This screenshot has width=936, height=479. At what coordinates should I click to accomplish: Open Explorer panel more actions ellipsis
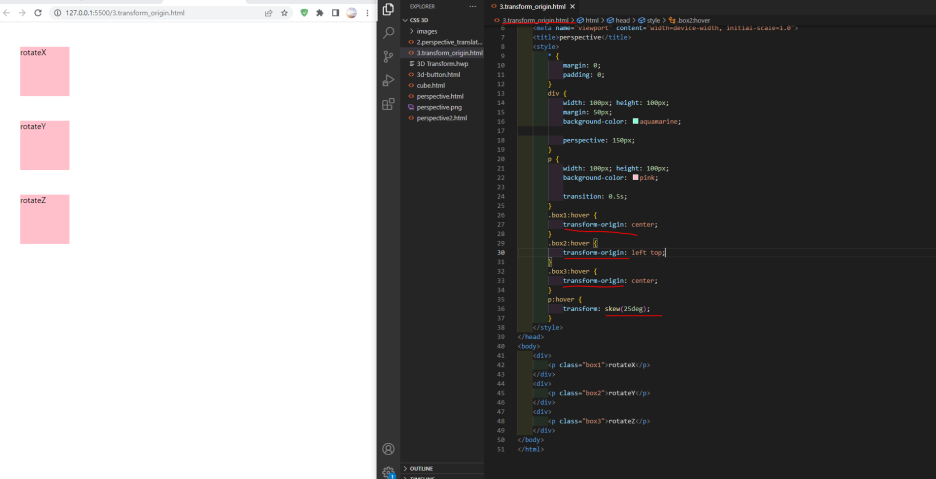tap(473, 7)
